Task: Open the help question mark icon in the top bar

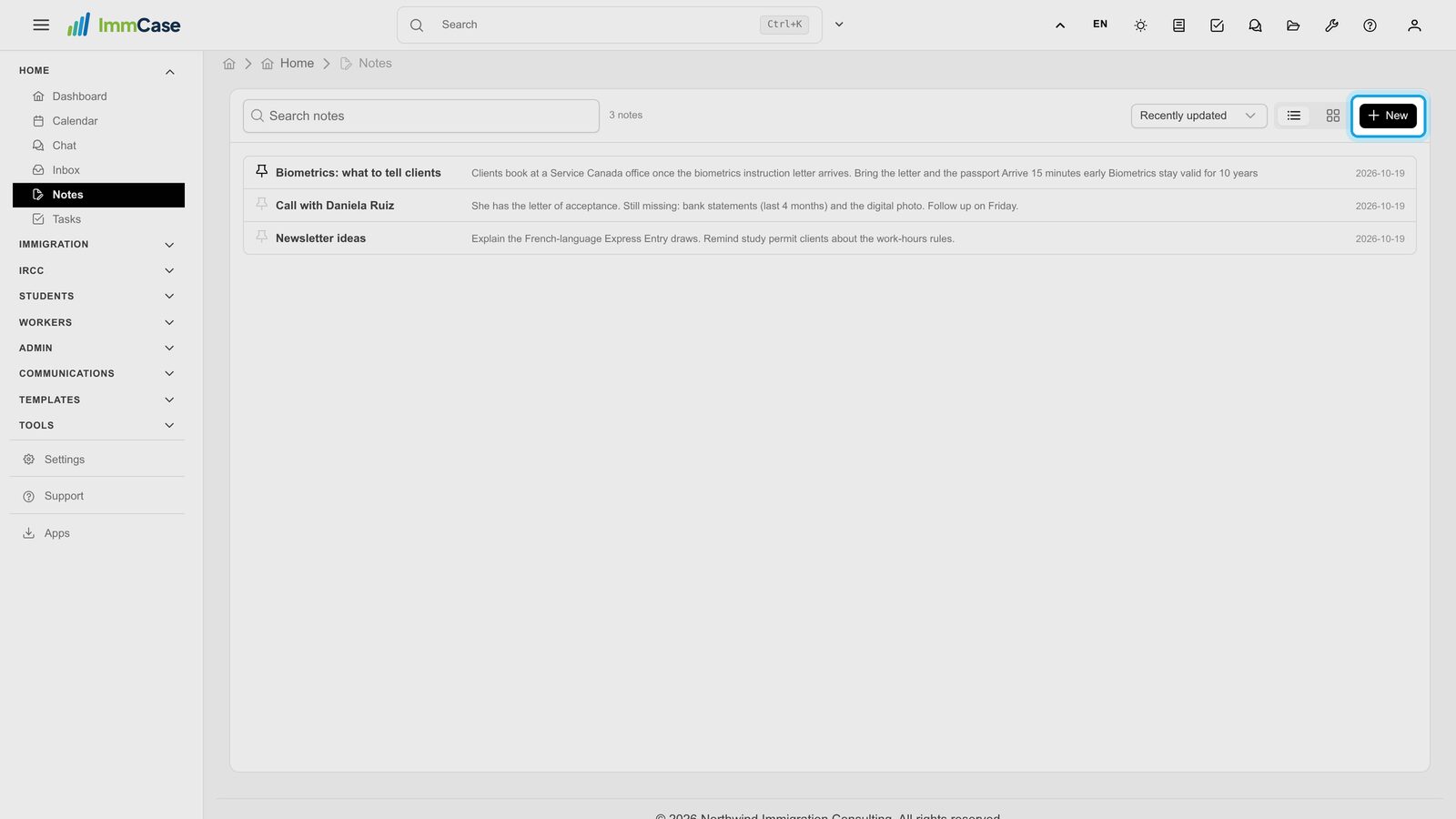Action: pos(1370,25)
